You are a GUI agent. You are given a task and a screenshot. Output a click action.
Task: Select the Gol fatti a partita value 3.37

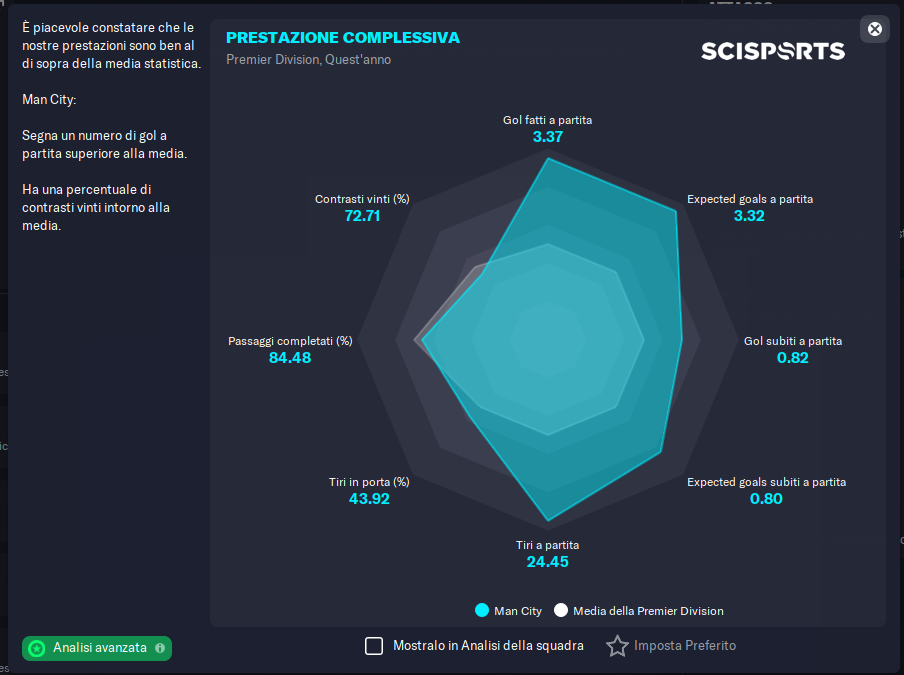[x=547, y=137]
